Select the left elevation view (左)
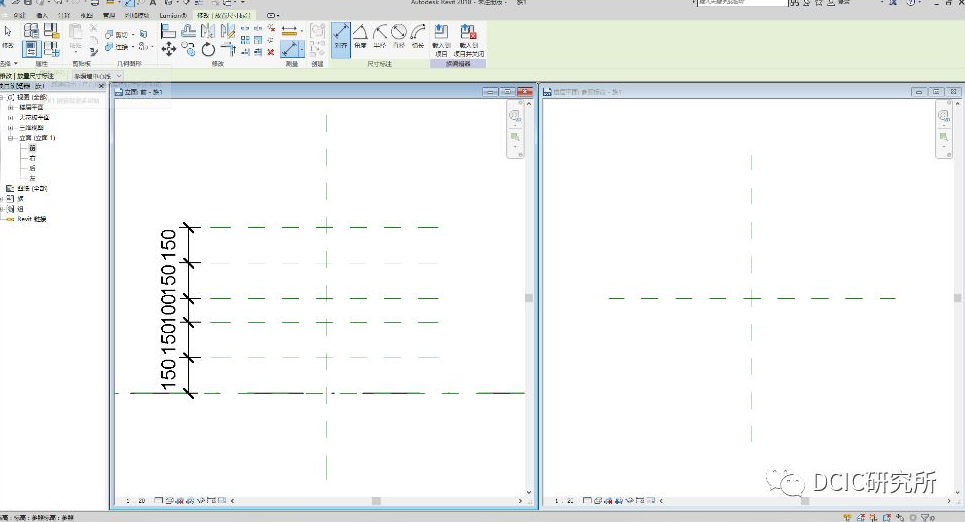The image size is (965, 522). pyautogui.click(x=32, y=178)
